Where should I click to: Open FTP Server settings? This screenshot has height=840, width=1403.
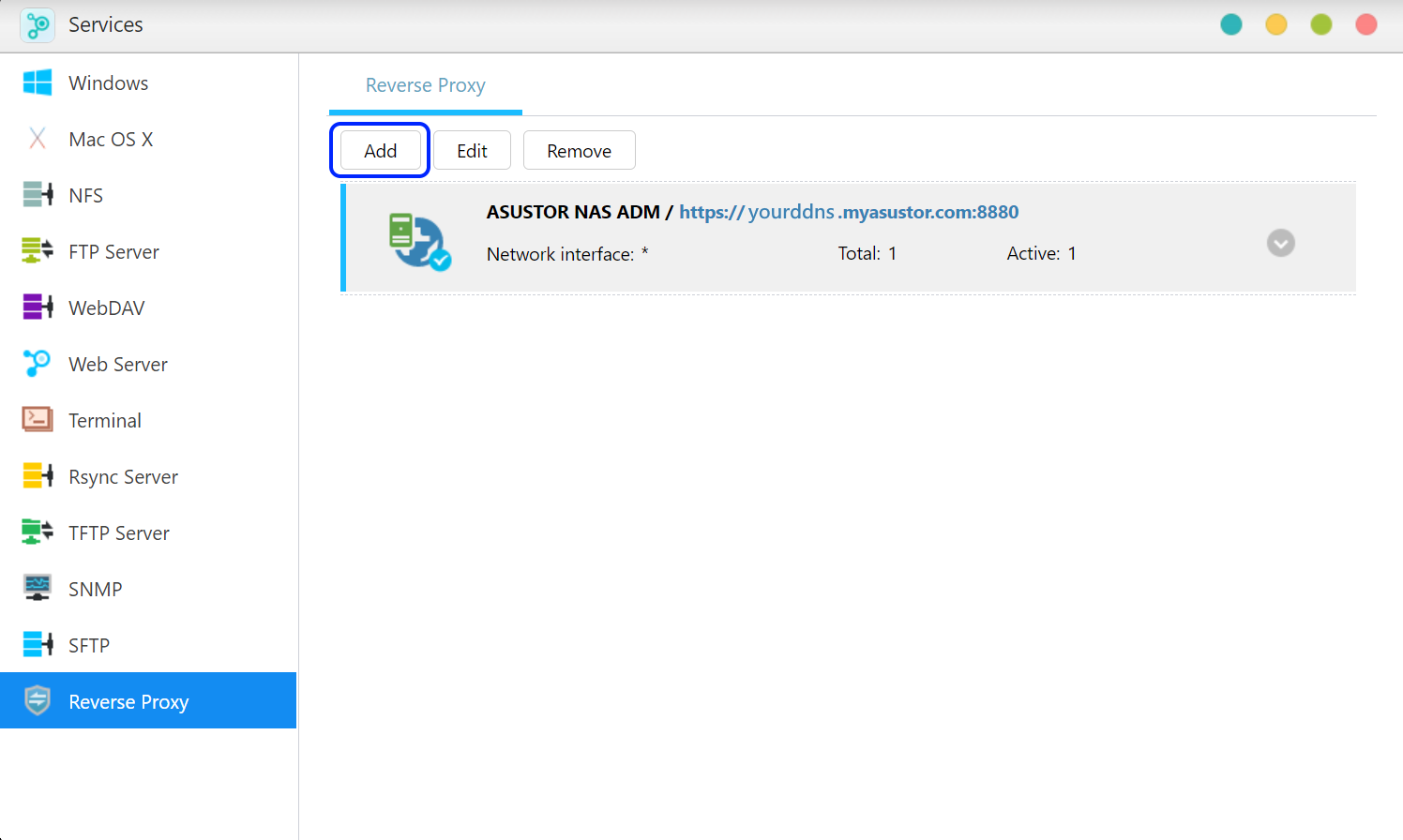pyautogui.click(x=148, y=251)
